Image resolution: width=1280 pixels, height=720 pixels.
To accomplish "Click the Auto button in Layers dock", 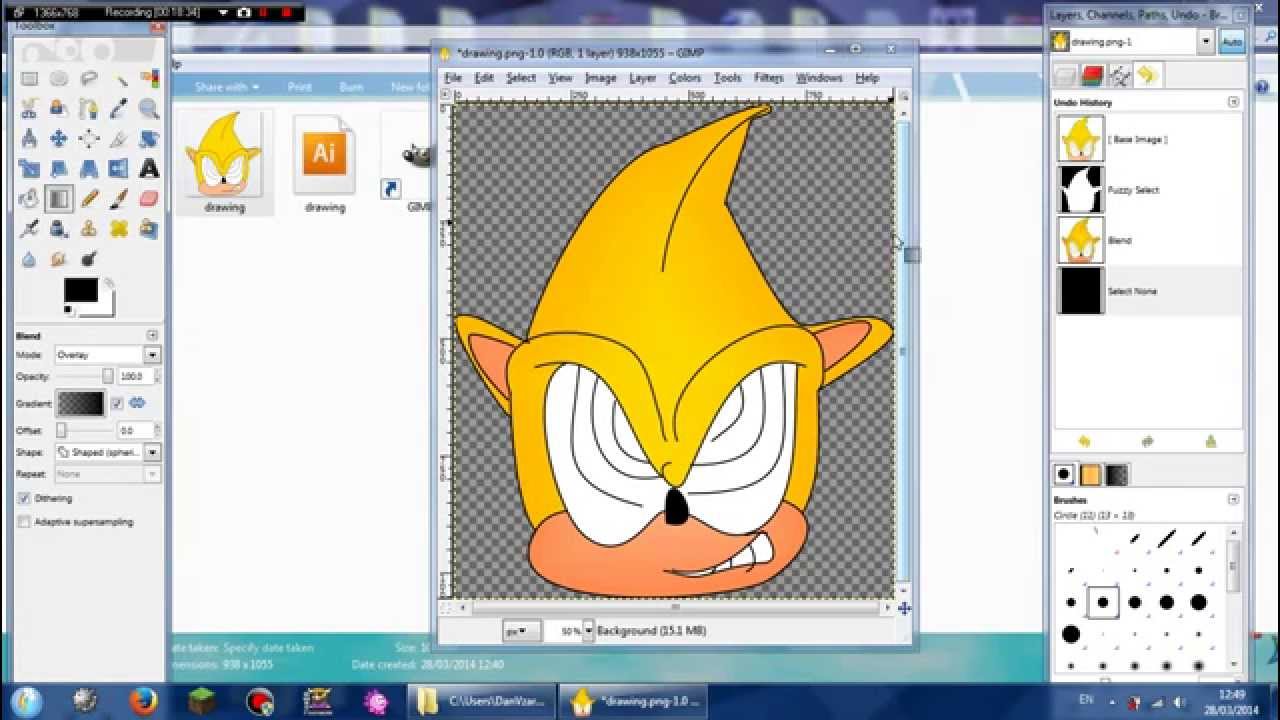I will (1232, 42).
